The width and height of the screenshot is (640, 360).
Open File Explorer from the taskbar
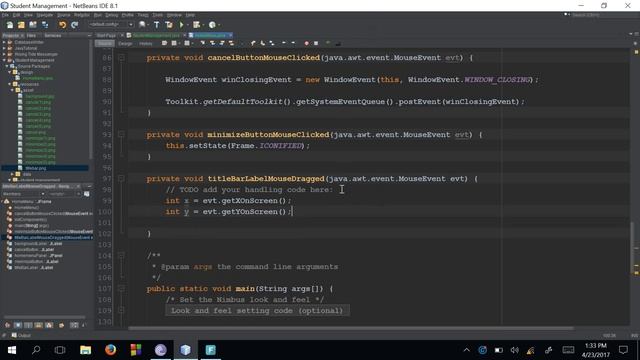click(x=85, y=350)
